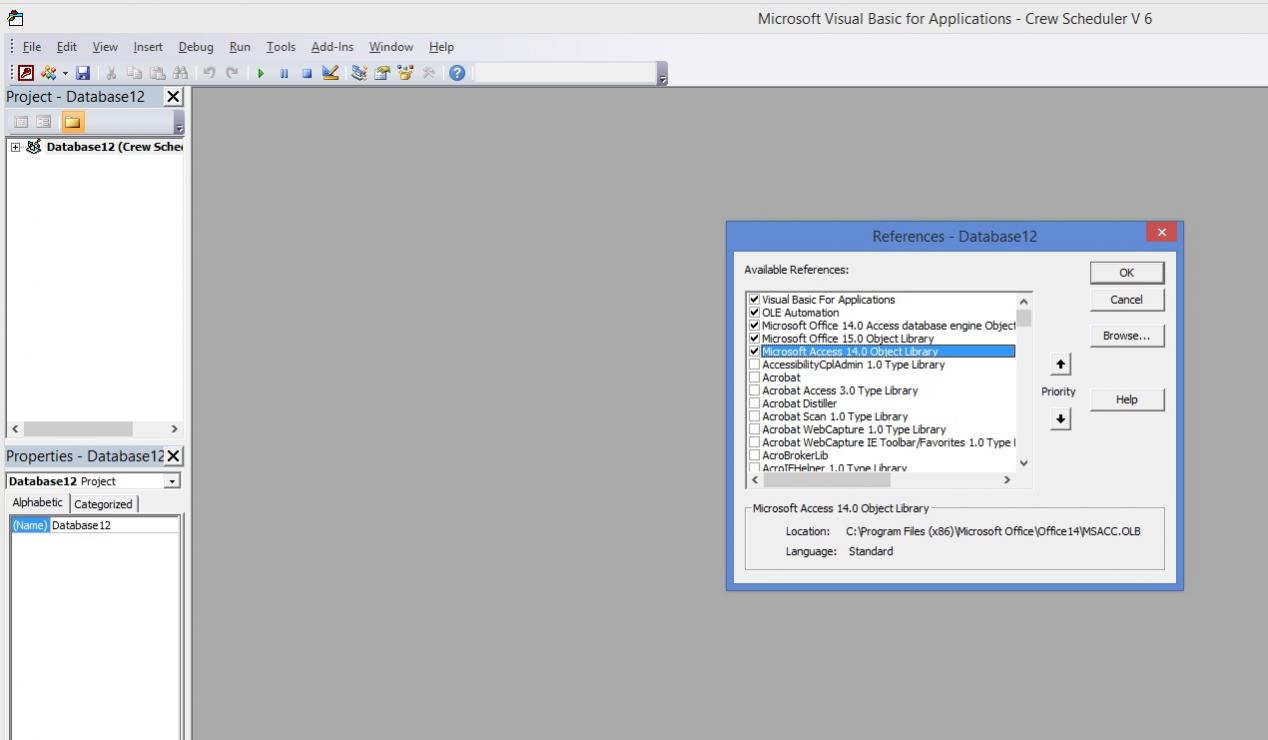The image size is (1268, 740).
Task: Check Acrobat Scan 1.0 Type Library
Action: click(754, 416)
